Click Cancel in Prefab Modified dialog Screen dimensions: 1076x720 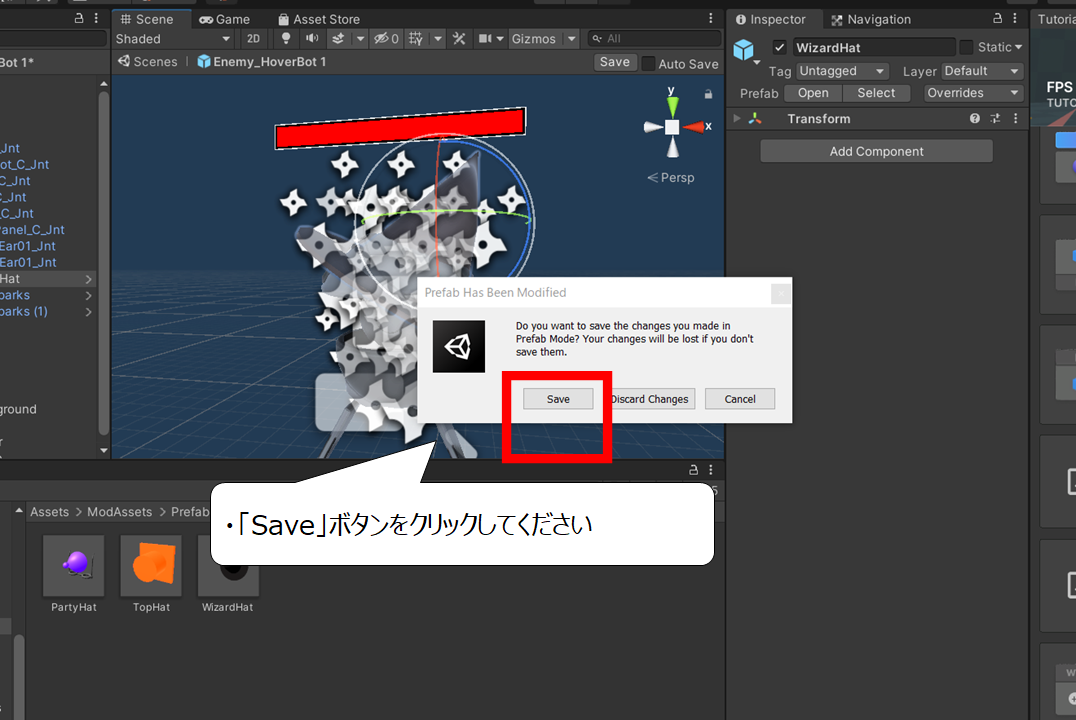[740, 399]
